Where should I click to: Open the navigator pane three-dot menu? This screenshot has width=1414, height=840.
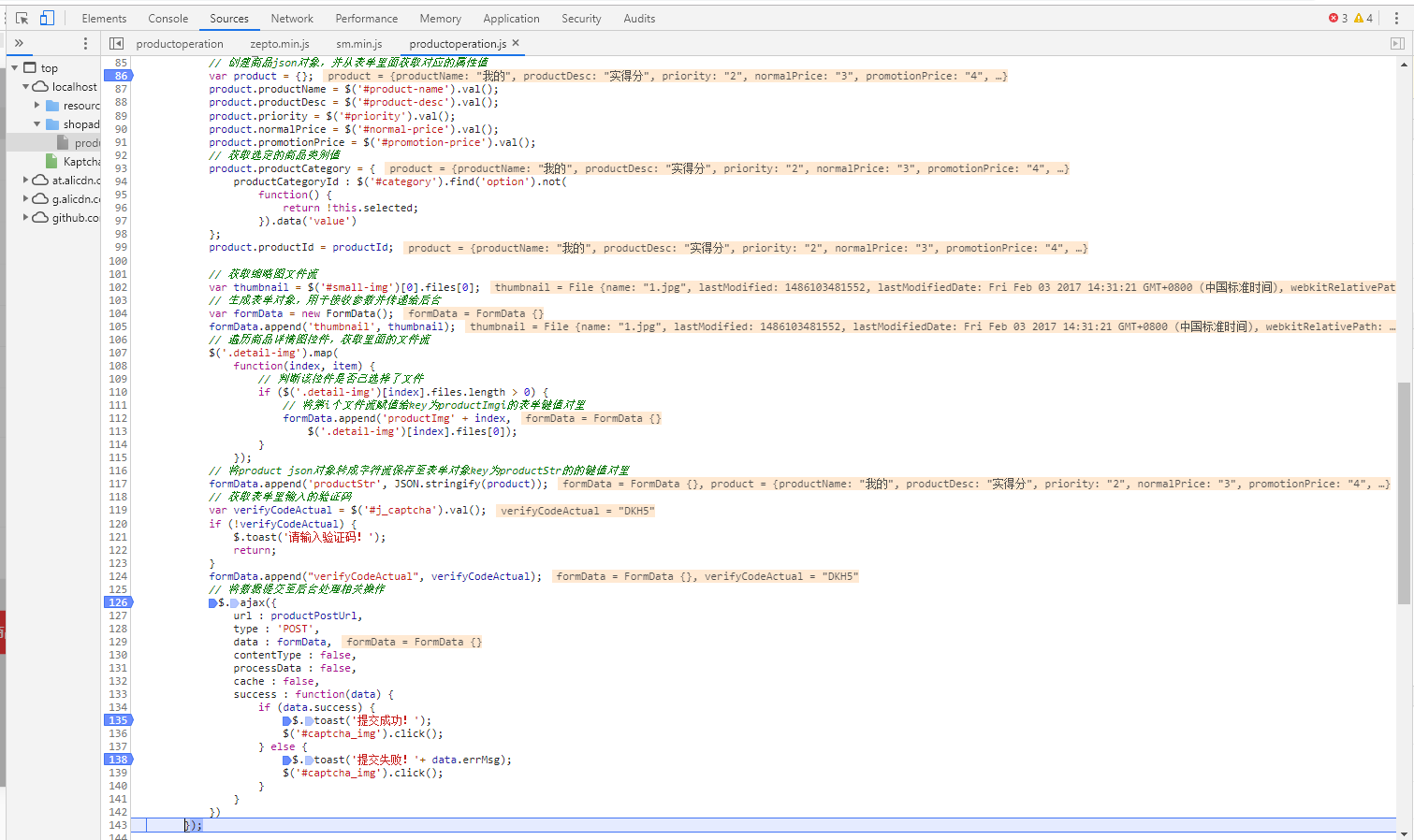85,43
